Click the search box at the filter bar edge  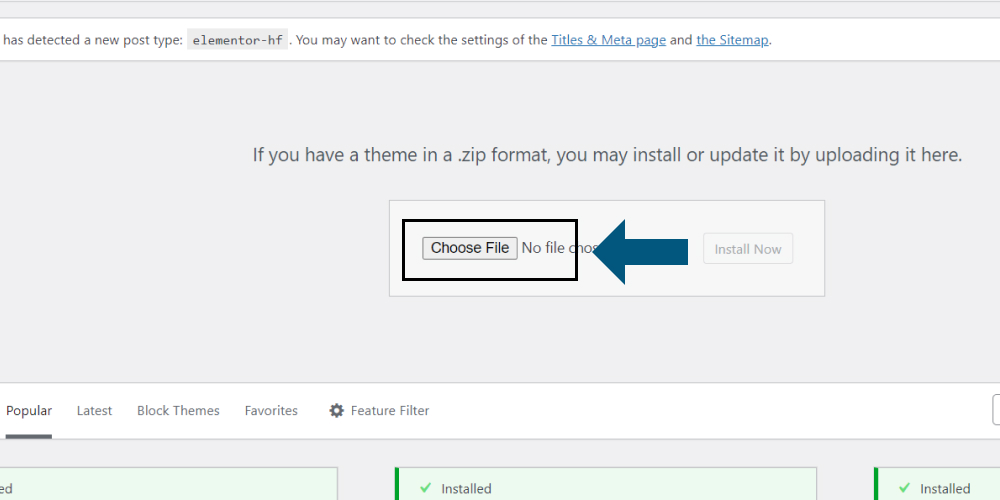pos(996,410)
